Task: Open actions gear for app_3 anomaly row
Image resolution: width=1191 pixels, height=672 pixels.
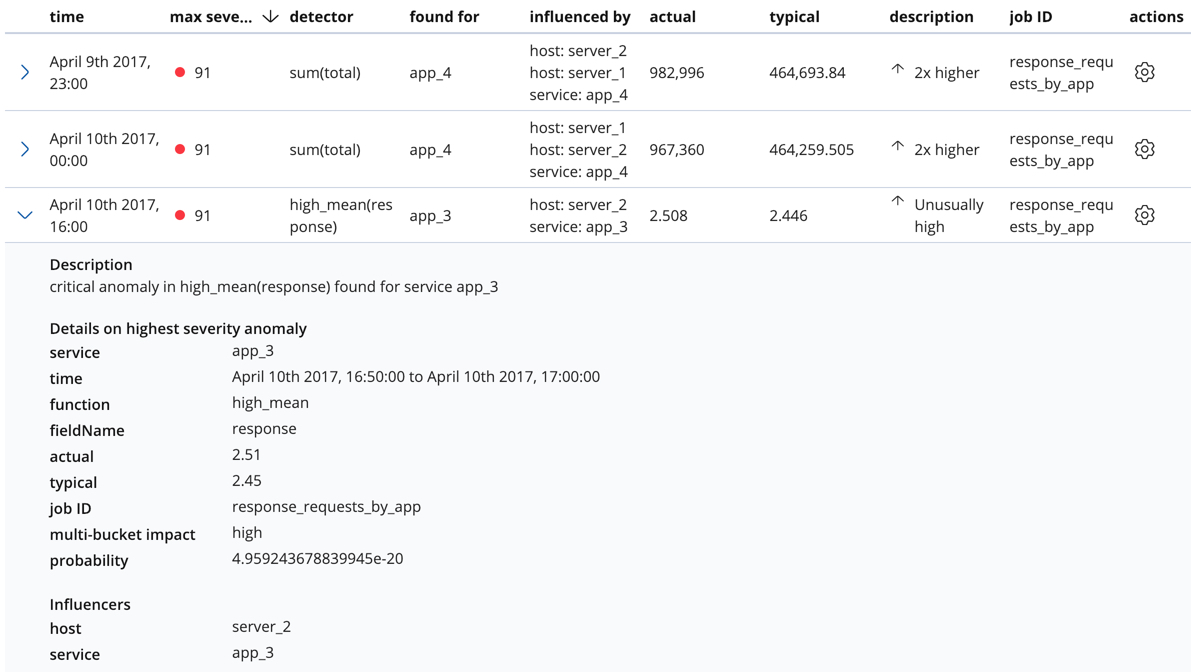Action: pos(1144,215)
